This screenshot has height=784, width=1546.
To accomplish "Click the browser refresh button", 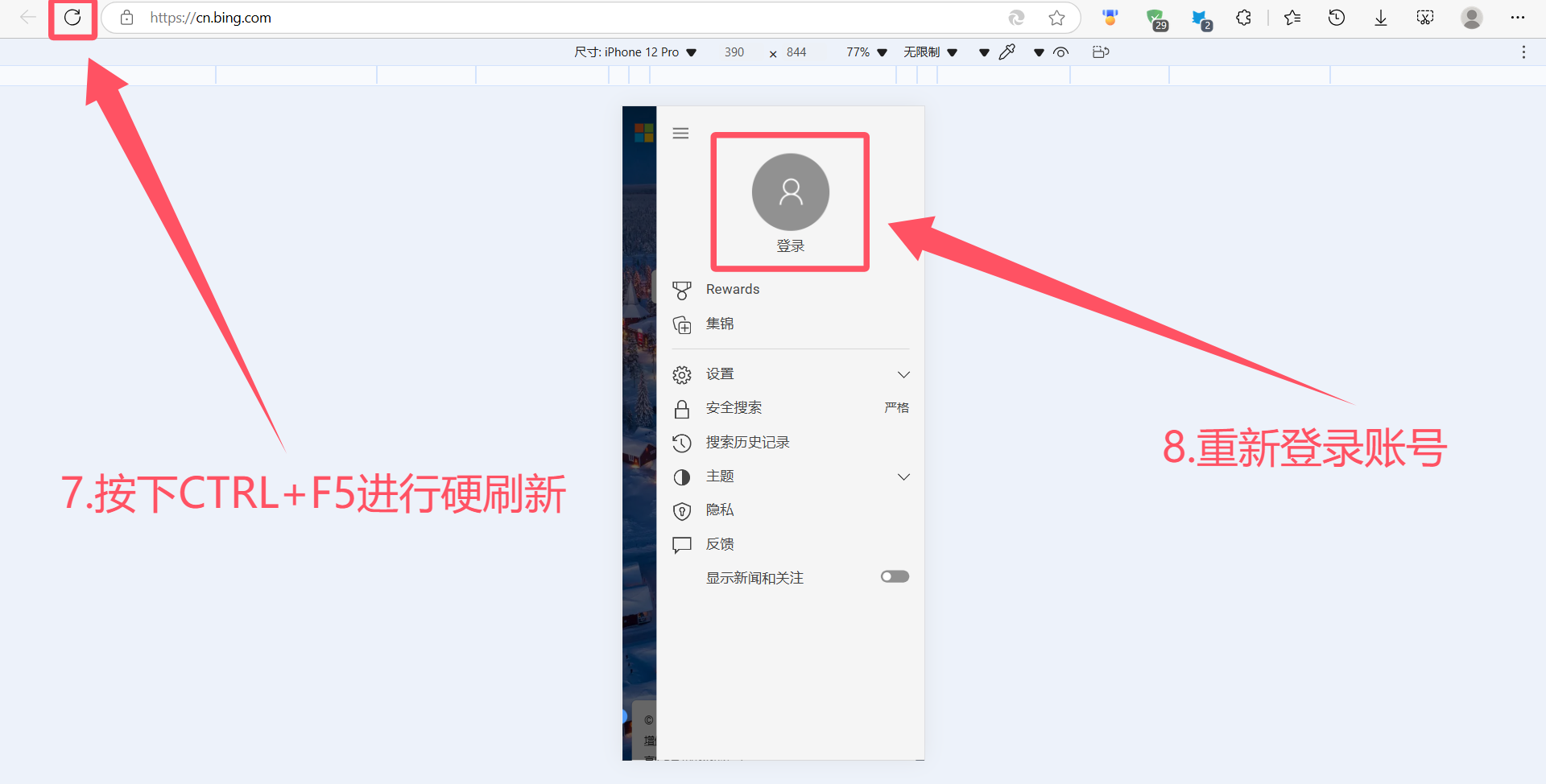I will (x=72, y=18).
